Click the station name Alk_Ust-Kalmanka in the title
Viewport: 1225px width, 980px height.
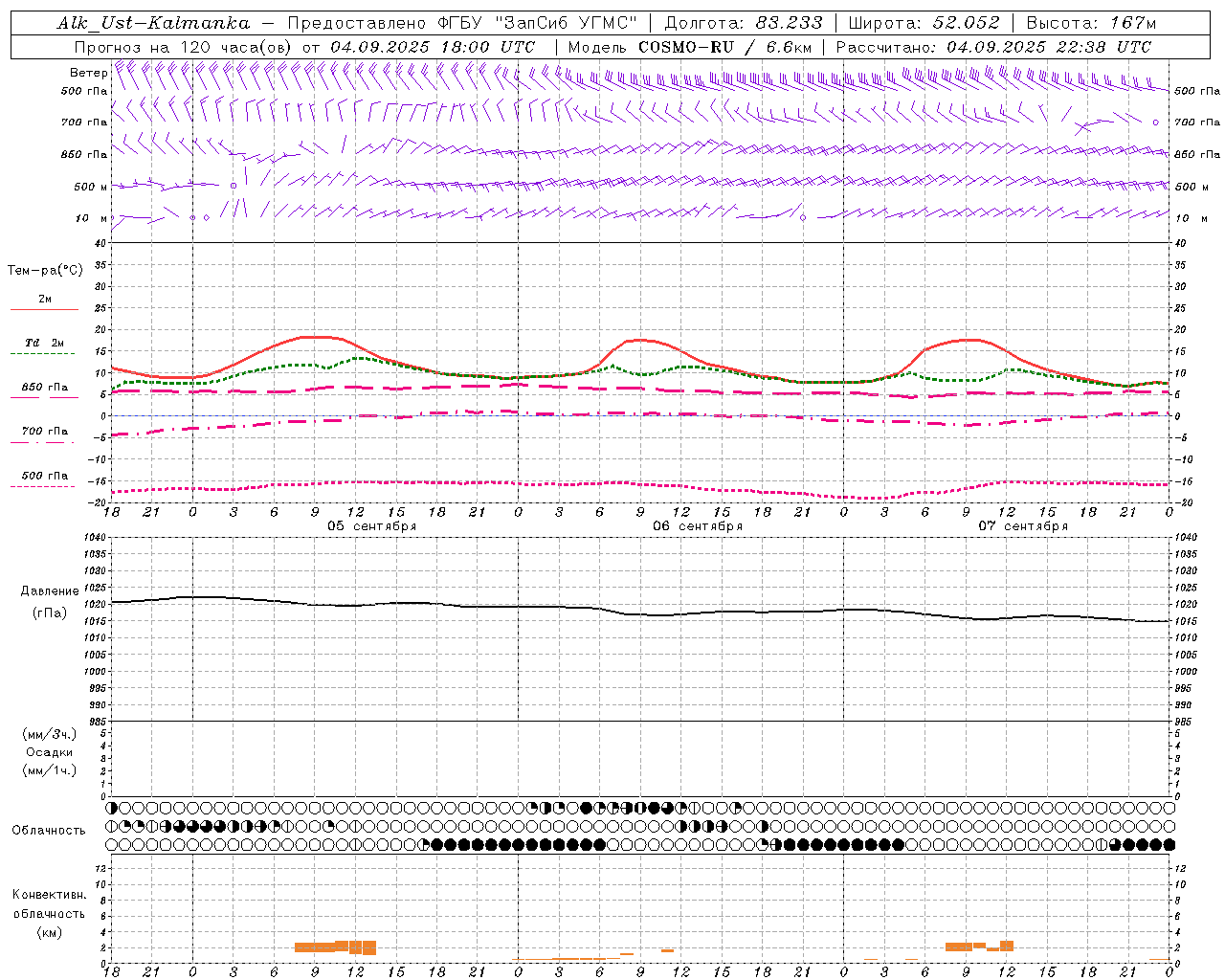click(153, 23)
